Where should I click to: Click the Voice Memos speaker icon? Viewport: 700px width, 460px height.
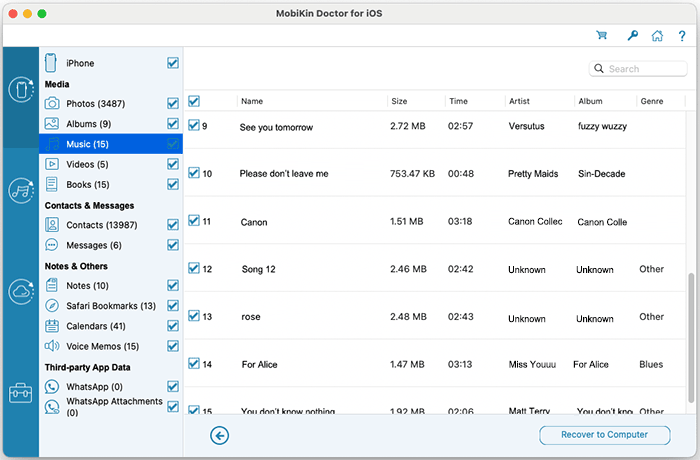52,346
